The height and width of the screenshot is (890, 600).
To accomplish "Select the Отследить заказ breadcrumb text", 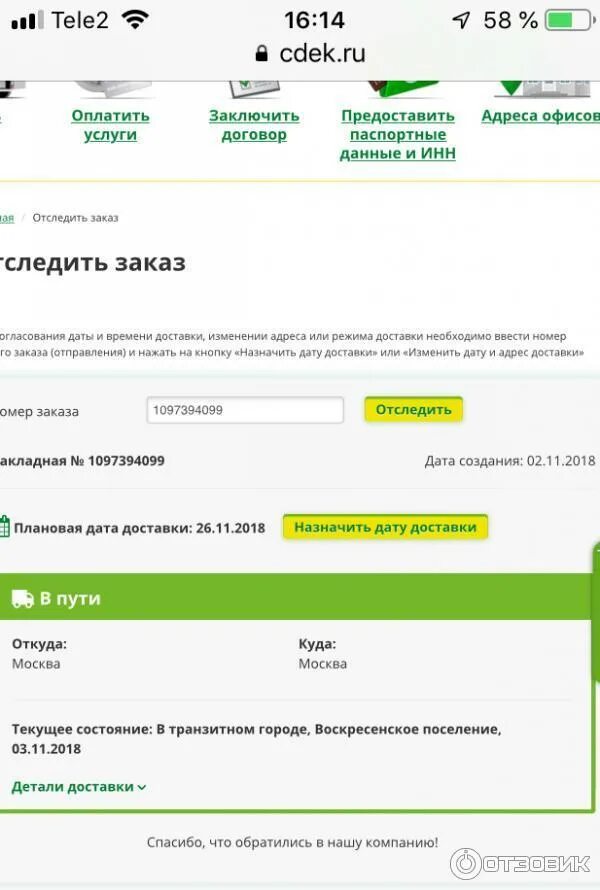I will (75, 218).
